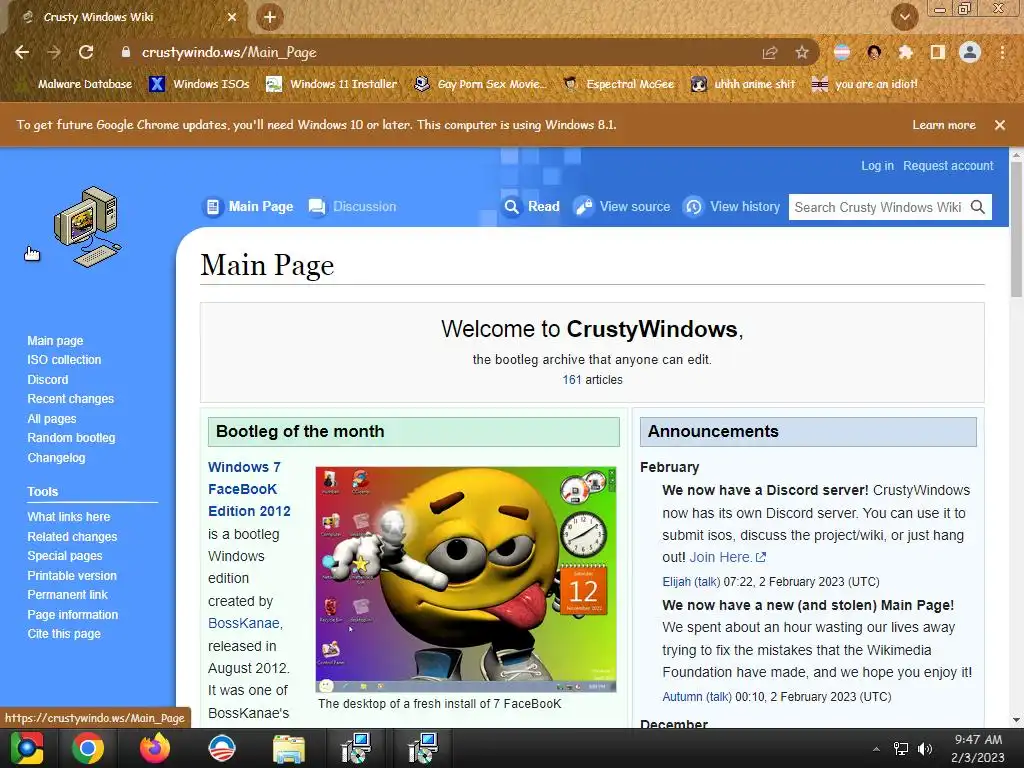Viewport: 1024px width, 768px height.
Task: Open the View source tab
Action: pos(622,206)
